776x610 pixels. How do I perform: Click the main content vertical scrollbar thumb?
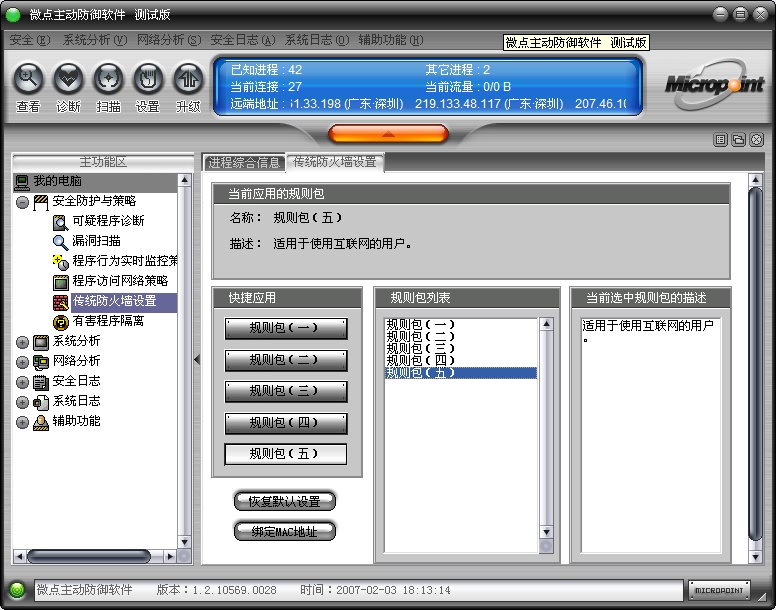tap(755, 364)
